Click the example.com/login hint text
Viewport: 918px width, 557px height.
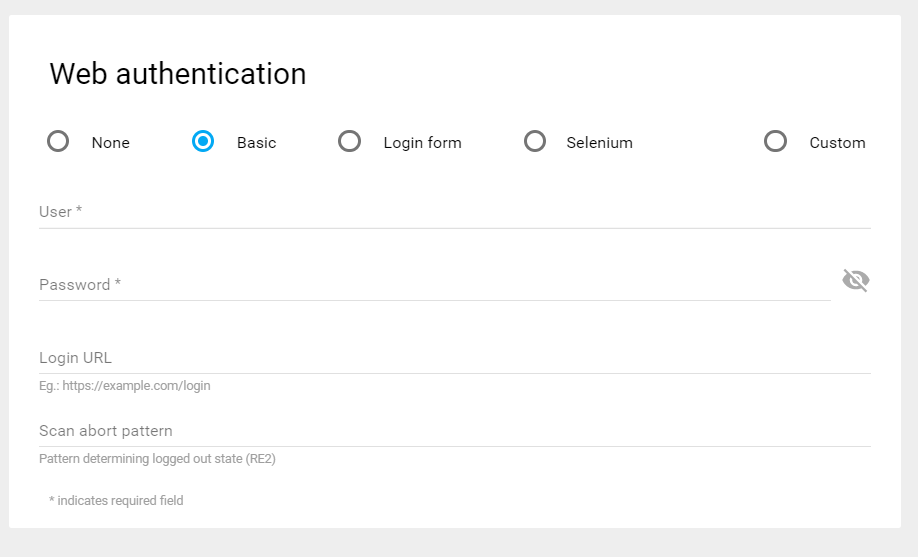pyautogui.click(x=125, y=386)
